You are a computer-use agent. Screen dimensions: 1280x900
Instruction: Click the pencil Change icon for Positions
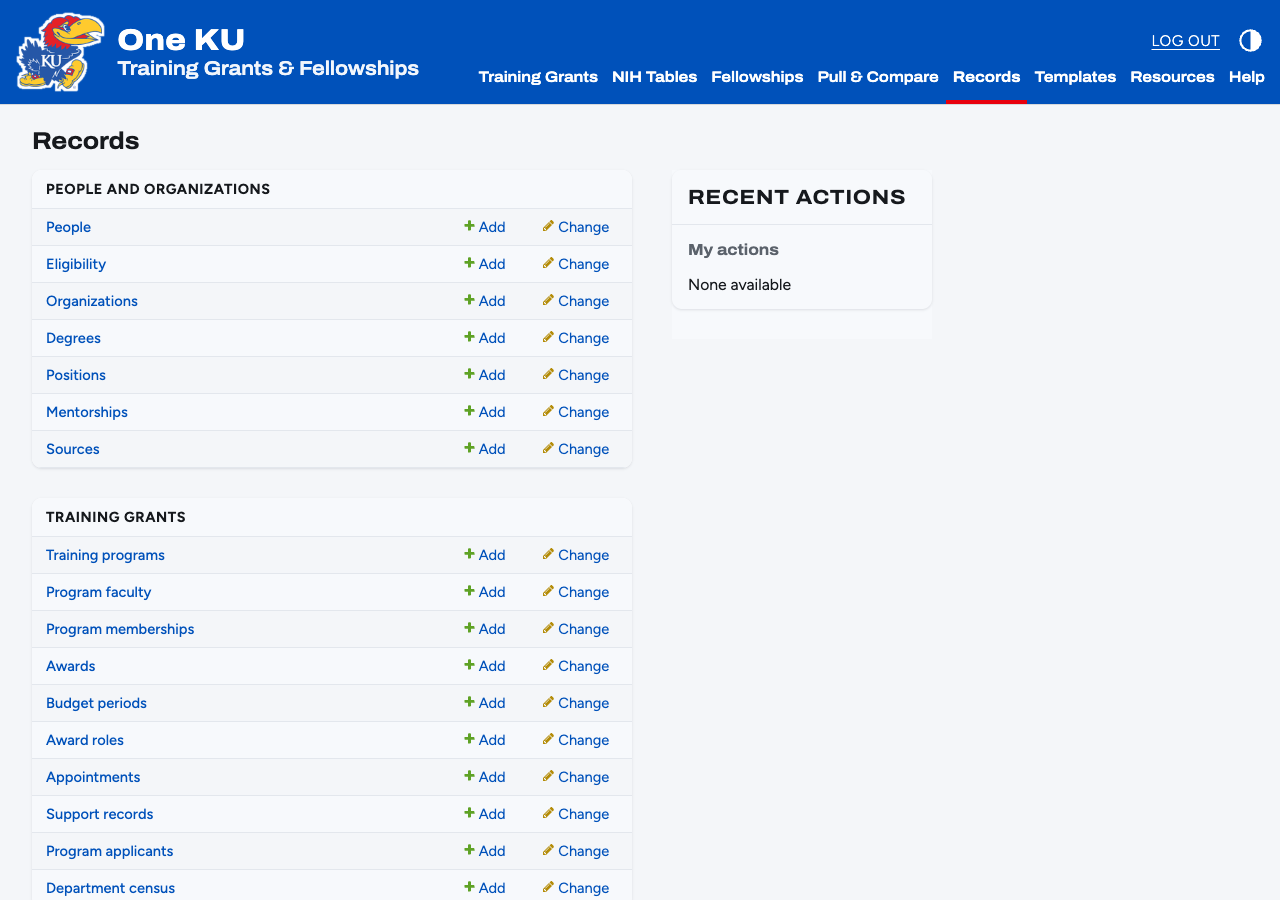548,374
